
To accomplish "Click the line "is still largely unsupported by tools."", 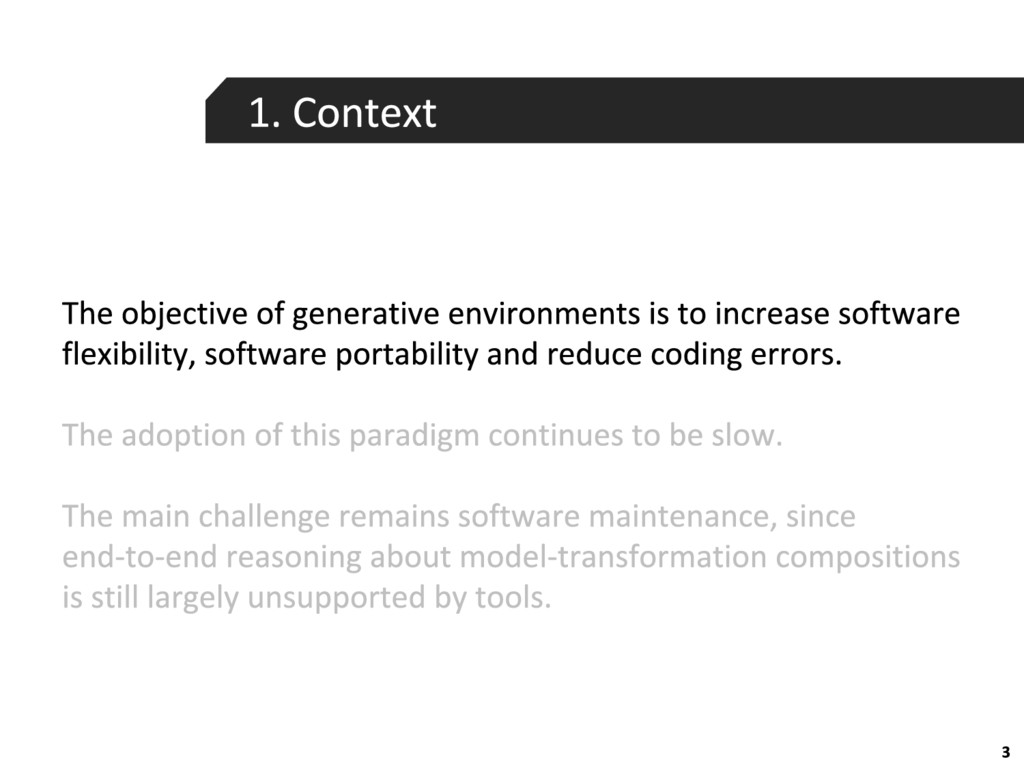I will (x=306, y=598).
